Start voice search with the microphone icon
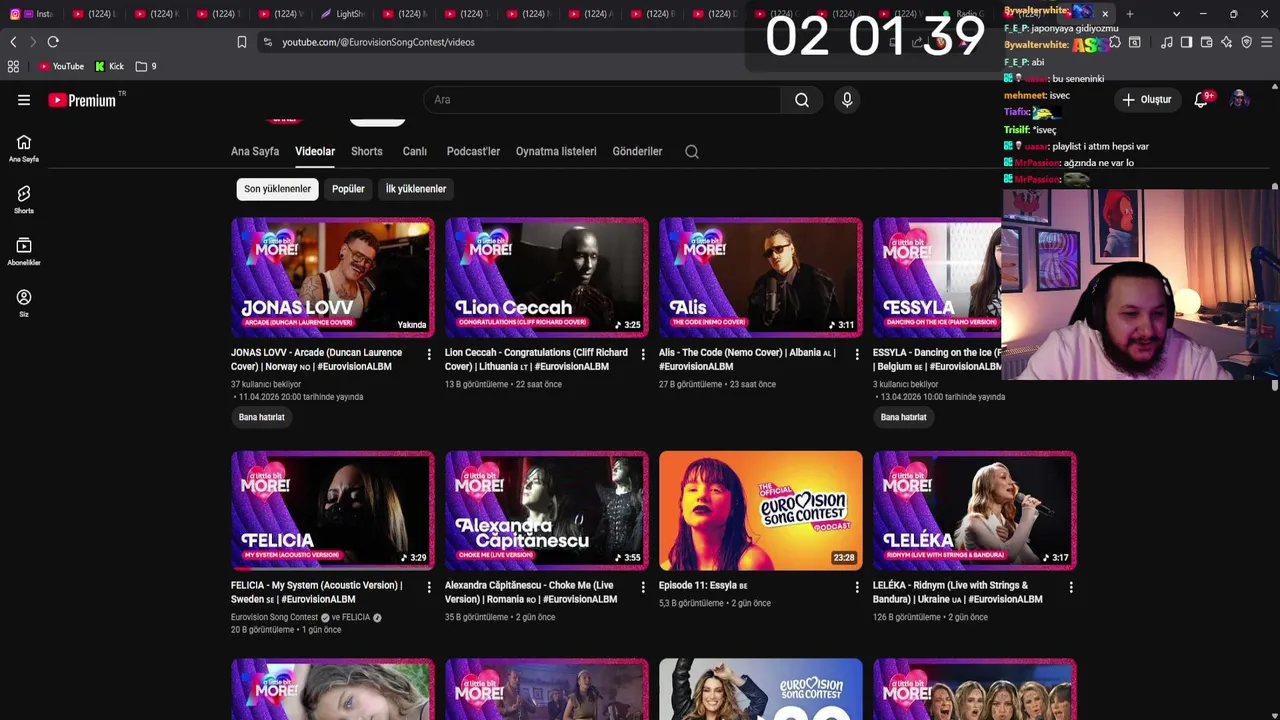The width and height of the screenshot is (1280, 720). point(847,100)
